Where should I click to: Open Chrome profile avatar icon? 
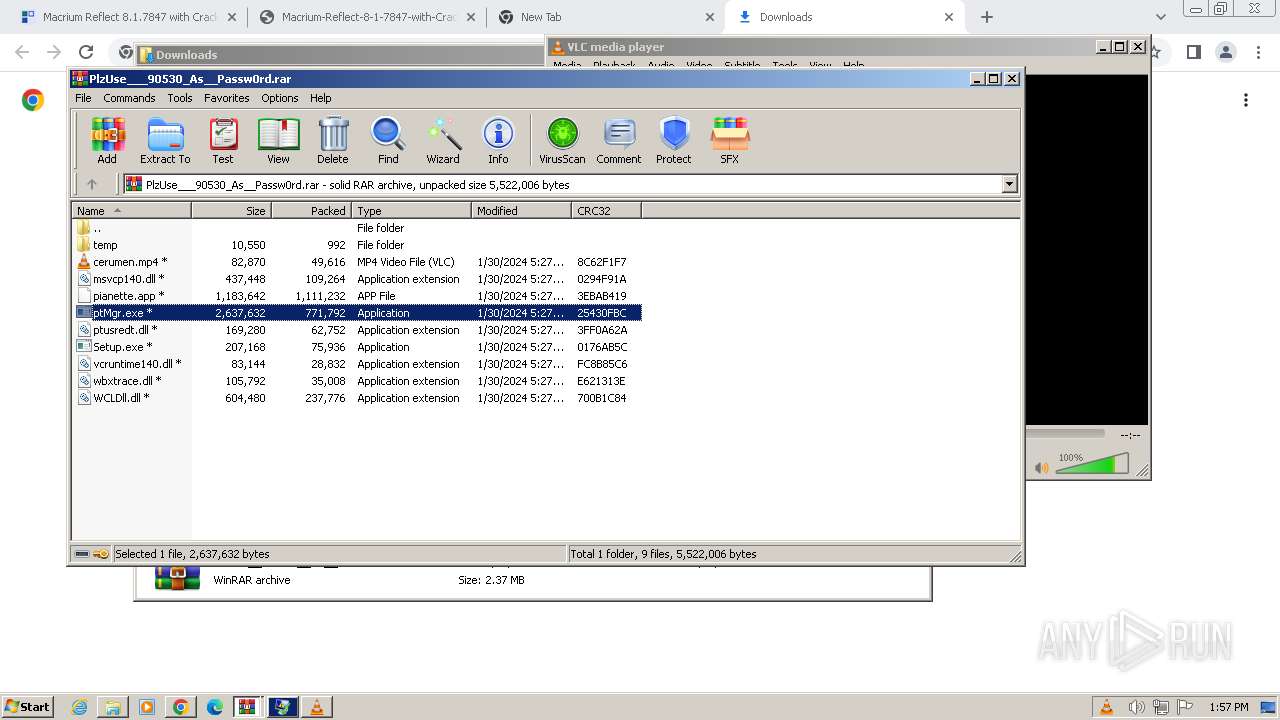pos(1225,52)
